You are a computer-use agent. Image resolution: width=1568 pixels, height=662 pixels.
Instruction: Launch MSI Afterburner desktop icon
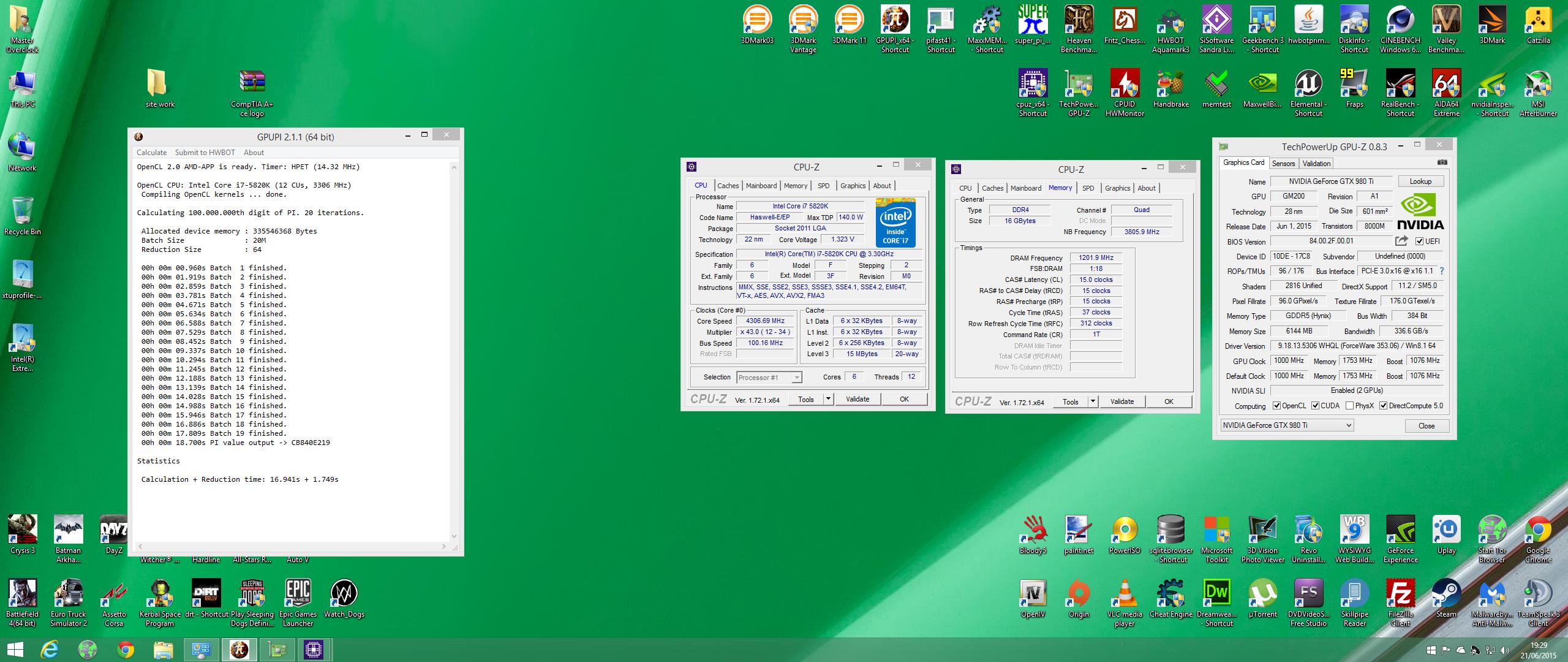pos(1538,93)
